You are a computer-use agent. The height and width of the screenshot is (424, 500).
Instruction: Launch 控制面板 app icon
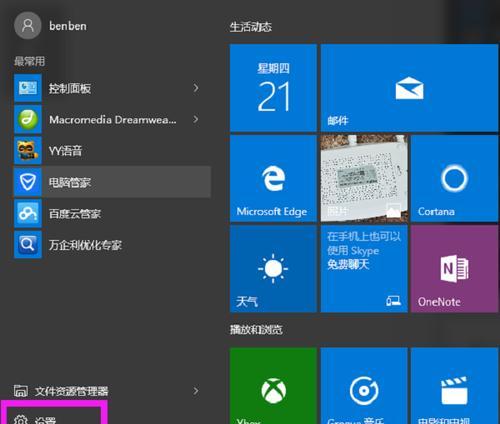click(x=28, y=88)
